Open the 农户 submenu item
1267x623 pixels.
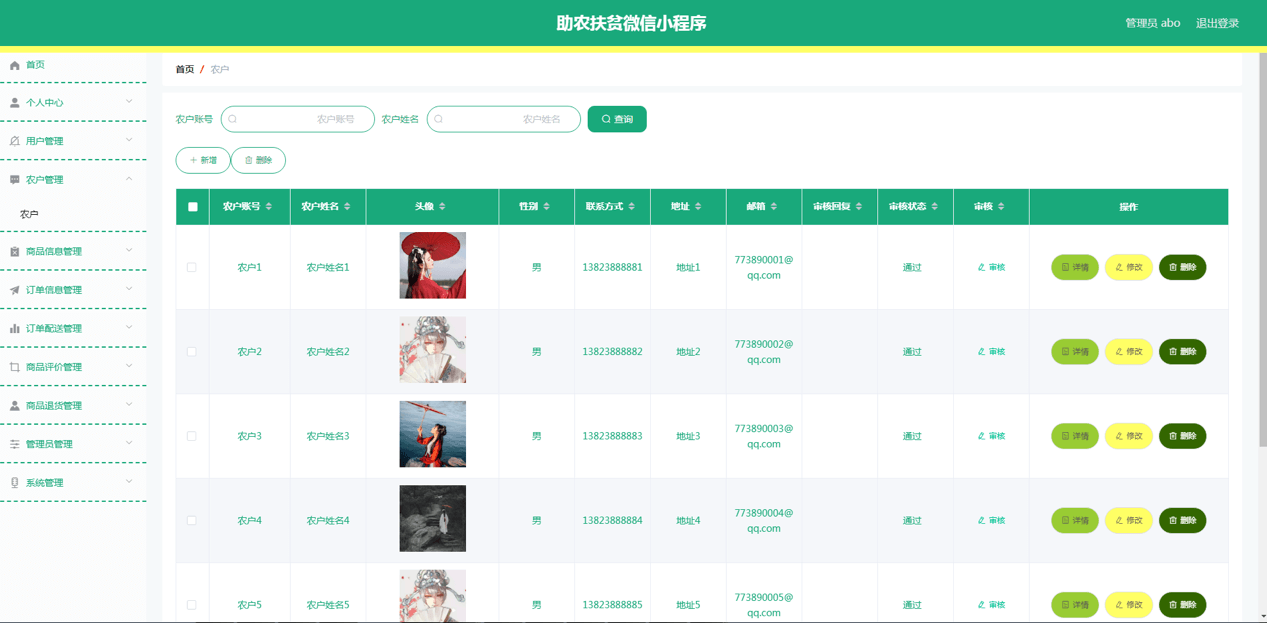30,214
